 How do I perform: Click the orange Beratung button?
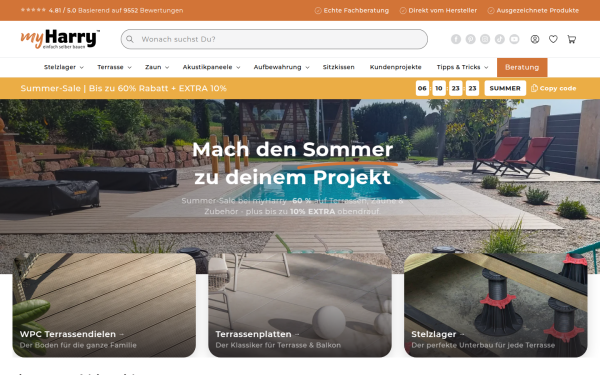pyautogui.click(x=522, y=67)
